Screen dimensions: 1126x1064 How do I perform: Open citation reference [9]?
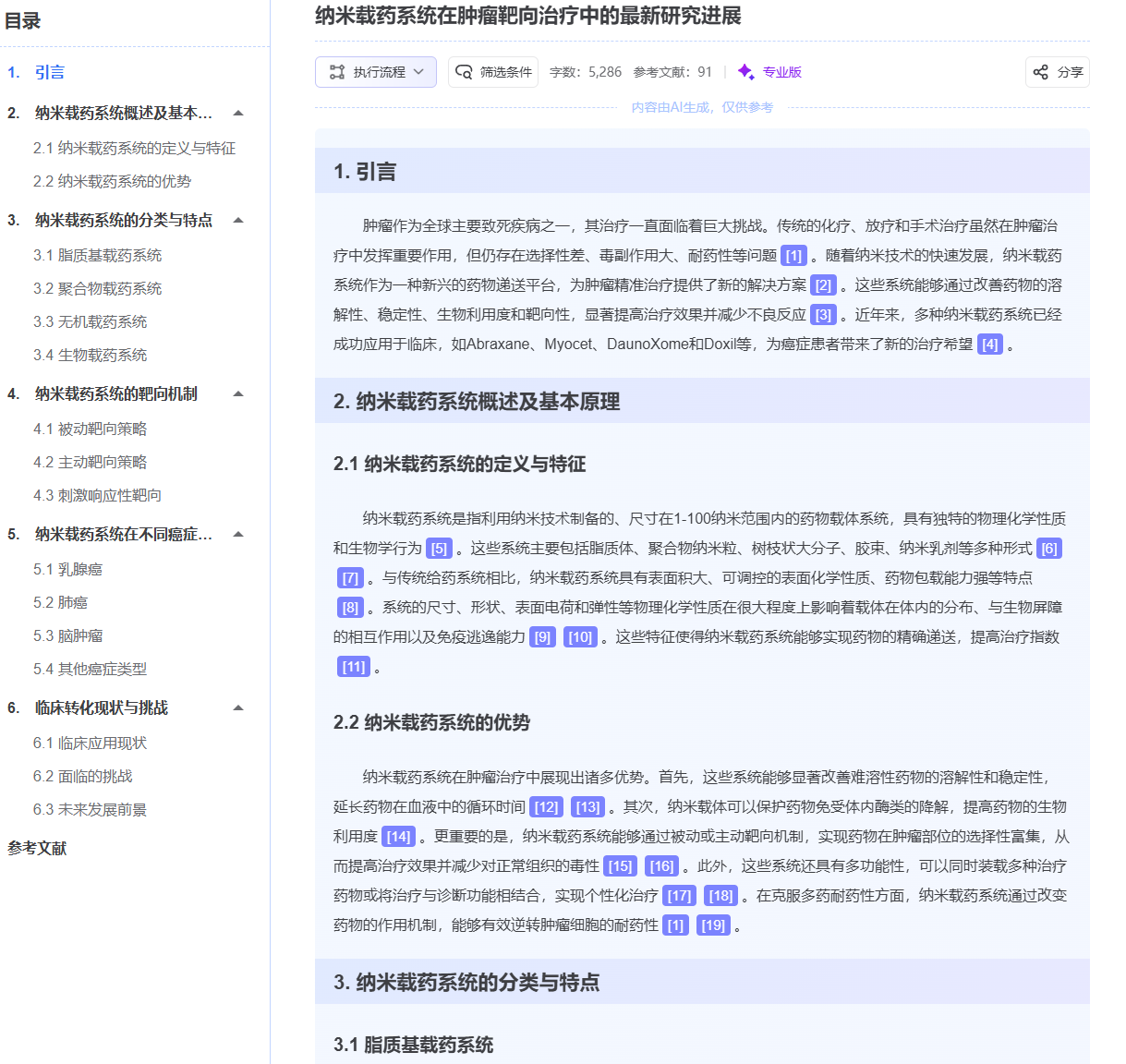[542, 637]
